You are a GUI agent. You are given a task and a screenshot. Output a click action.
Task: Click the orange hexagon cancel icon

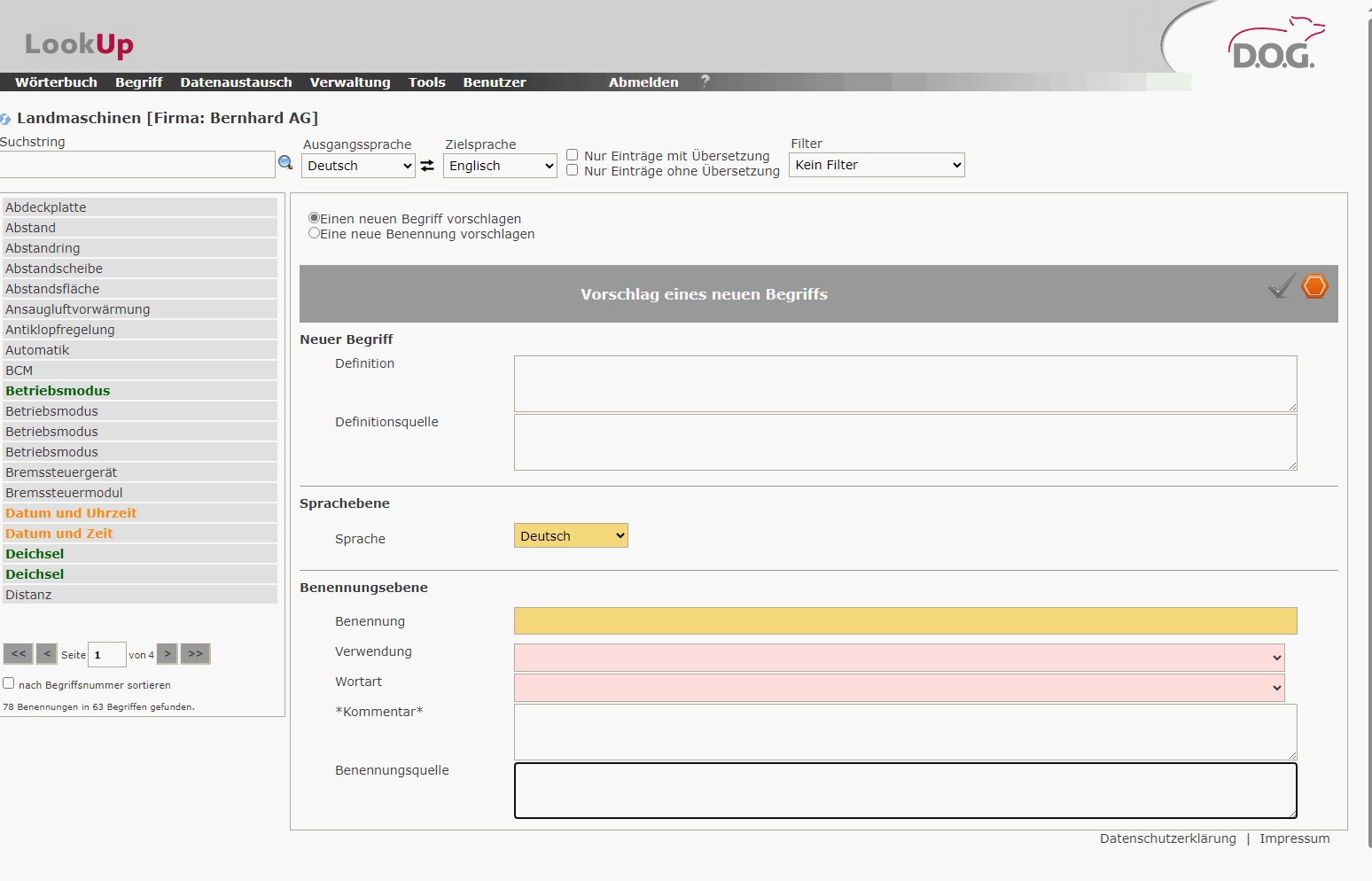(x=1314, y=286)
